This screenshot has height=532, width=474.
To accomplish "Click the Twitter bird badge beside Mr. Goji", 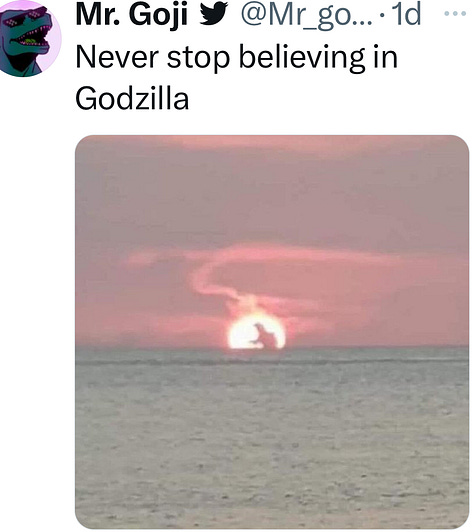I will point(213,14).
